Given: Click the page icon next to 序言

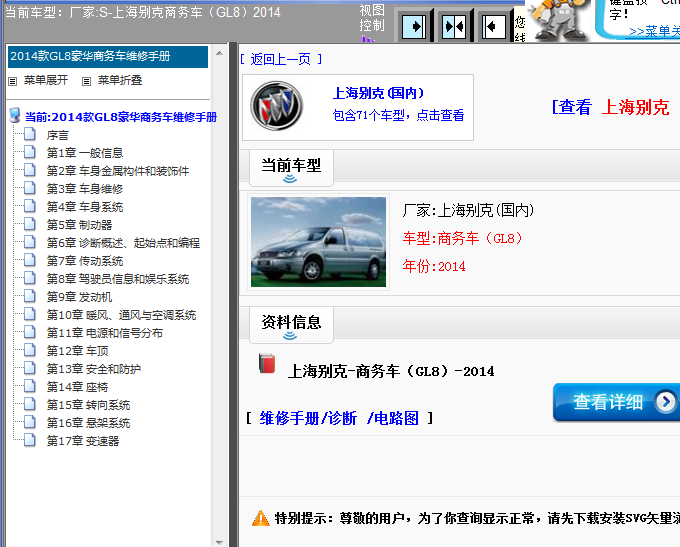Looking at the screenshot, I should pos(29,134).
